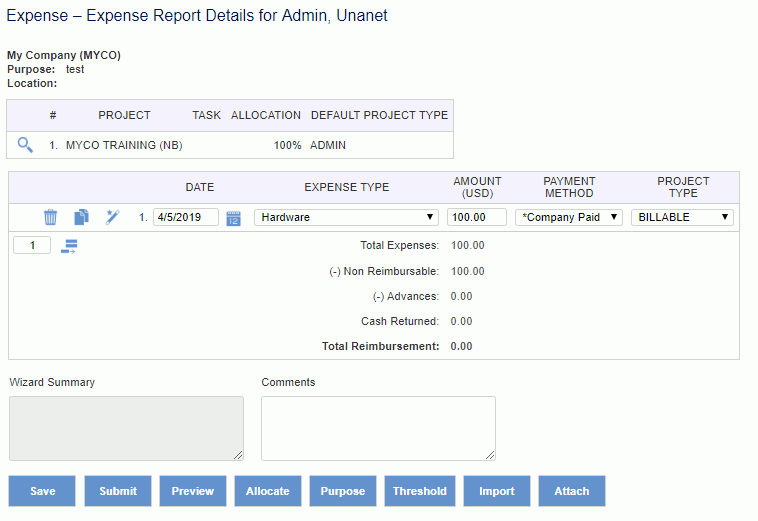Open the Allocate button
758x521 pixels.
point(268,491)
